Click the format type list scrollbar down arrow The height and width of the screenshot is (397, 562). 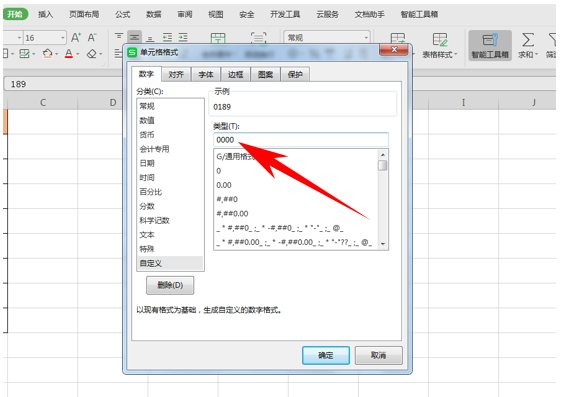pyautogui.click(x=383, y=244)
